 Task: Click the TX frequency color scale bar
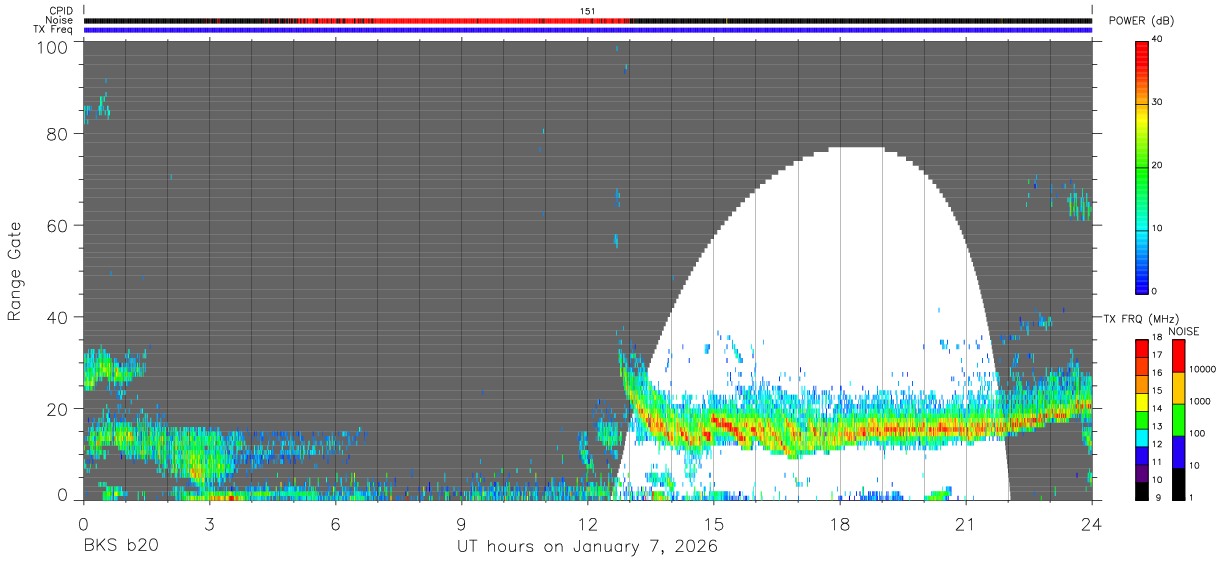[x=1142, y=420]
